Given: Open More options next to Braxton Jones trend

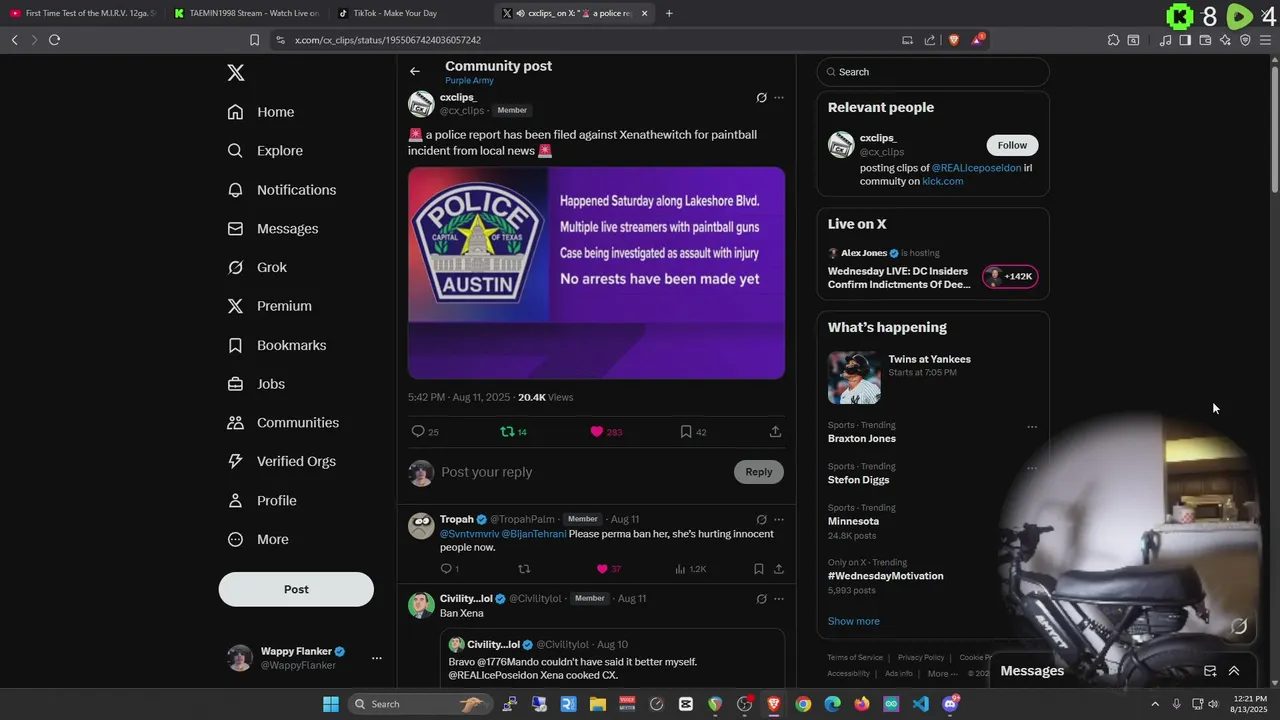Looking at the screenshot, I should pyautogui.click(x=1032, y=427).
